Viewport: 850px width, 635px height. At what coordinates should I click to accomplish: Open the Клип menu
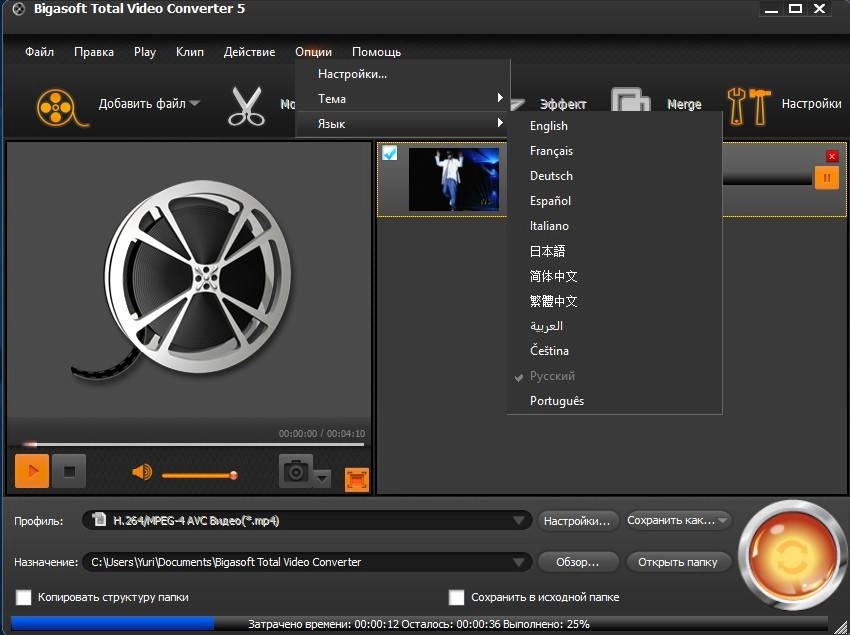tap(190, 52)
